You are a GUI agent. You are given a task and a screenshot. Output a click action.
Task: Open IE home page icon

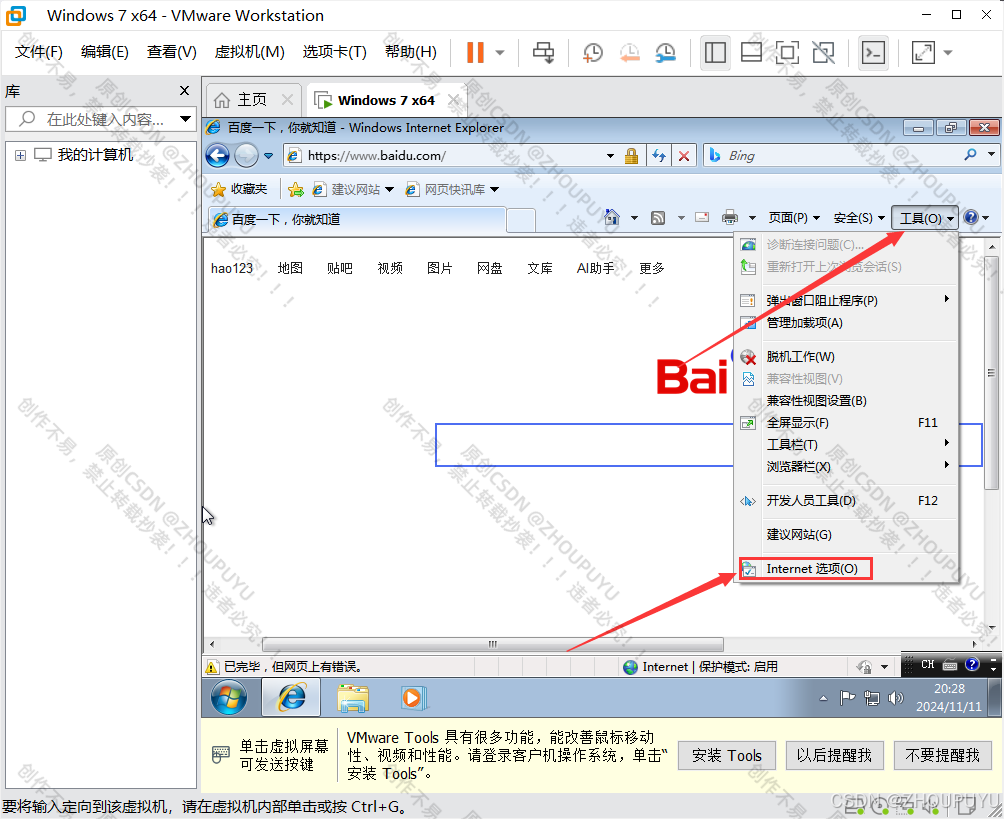click(x=612, y=218)
